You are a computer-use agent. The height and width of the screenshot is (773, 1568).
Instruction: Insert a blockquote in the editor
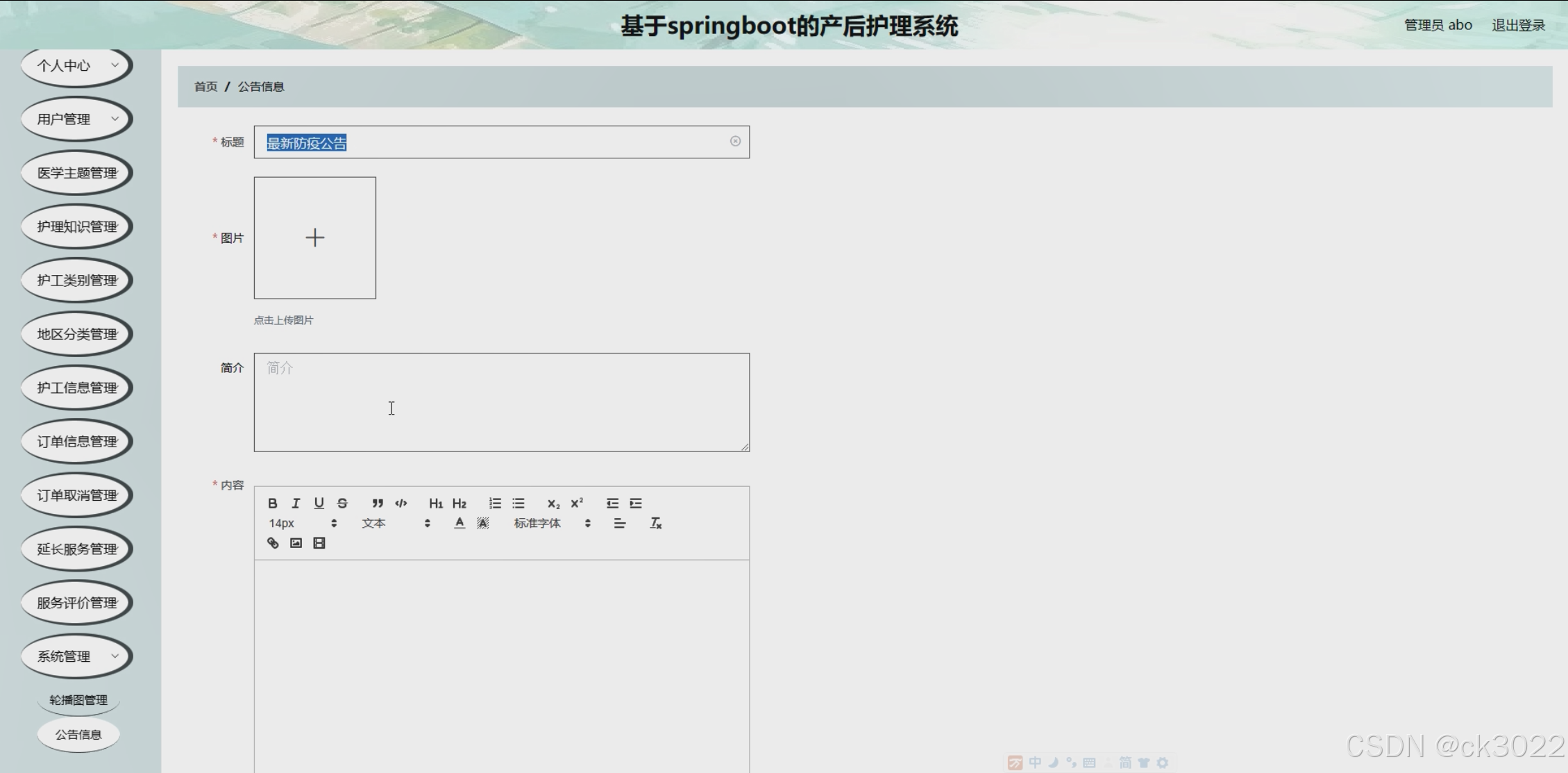pos(377,503)
